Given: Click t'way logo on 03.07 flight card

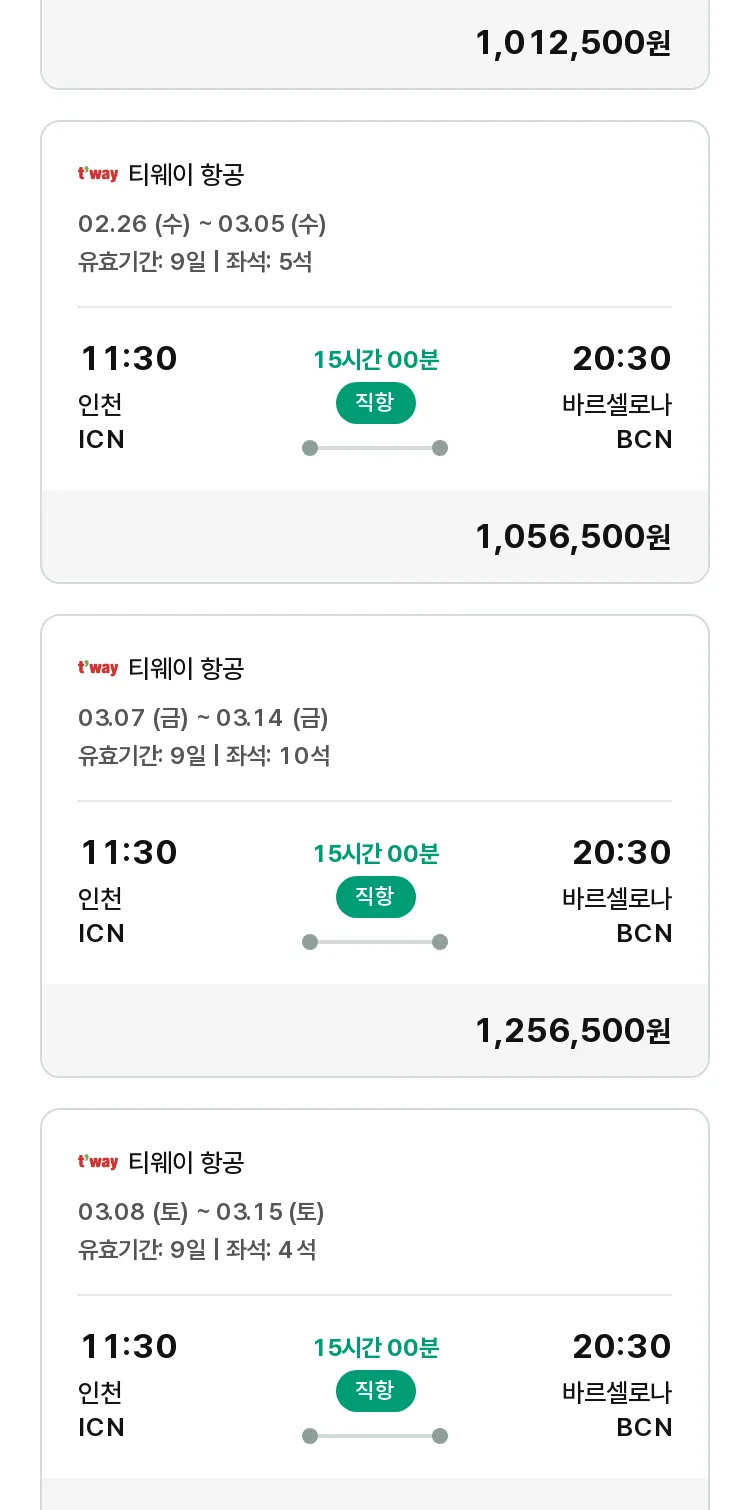Looking at the screenshot, I should [98, 668].
